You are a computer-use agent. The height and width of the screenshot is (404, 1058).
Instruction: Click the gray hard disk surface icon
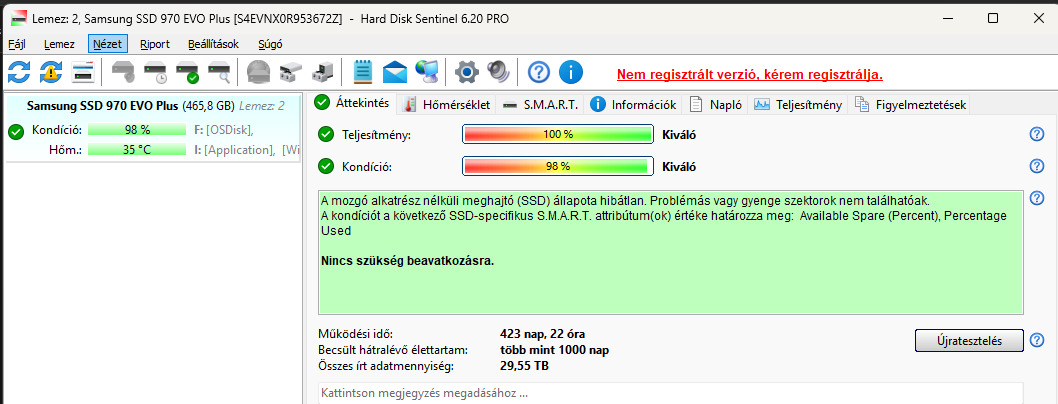[258, 71]
